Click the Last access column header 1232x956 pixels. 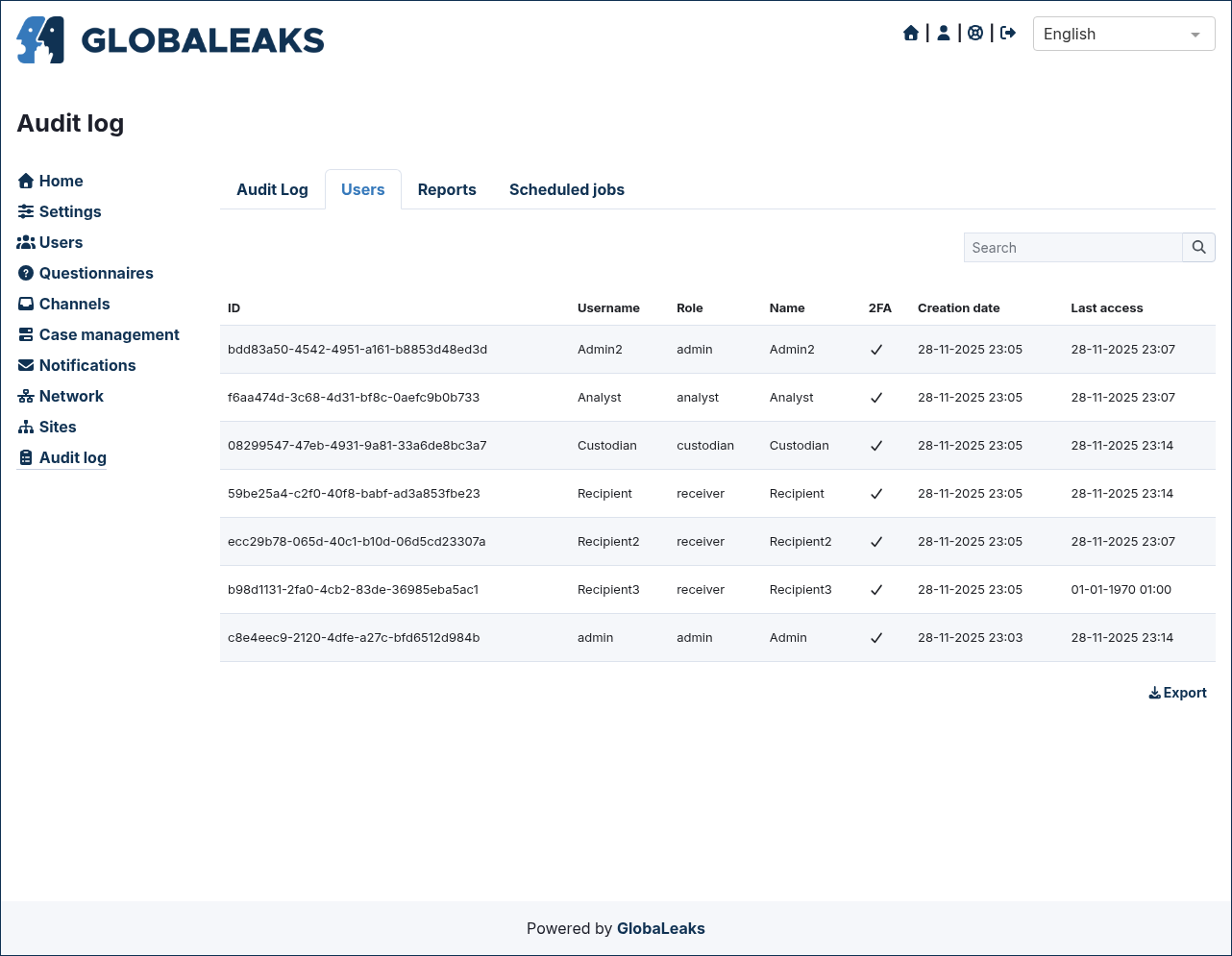pos(1107,308)
